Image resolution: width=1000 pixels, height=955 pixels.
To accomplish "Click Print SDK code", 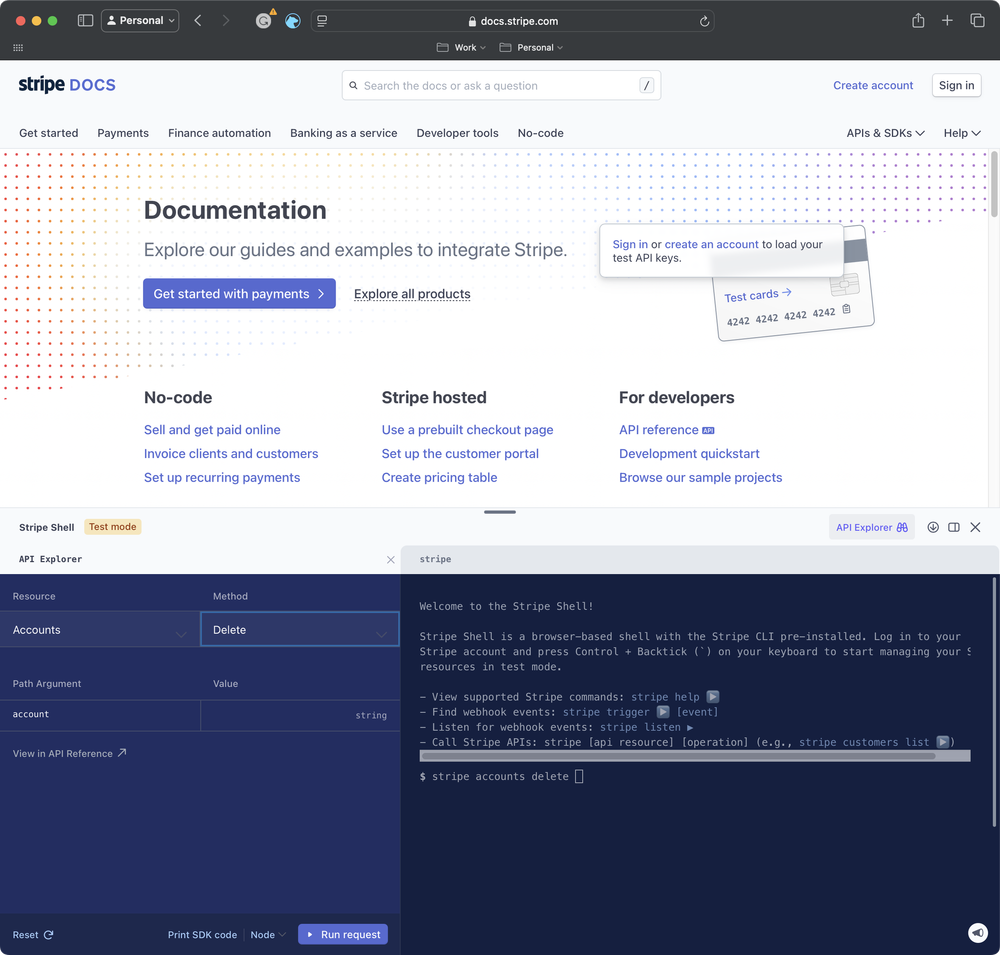I will [202, 935].
